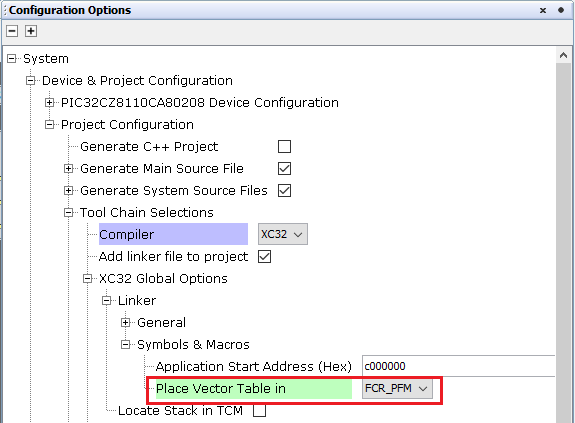This screenshot has width=575, height=423.
Task: Select the Device & Project Configuration label
Action: (x=138, y=81)
